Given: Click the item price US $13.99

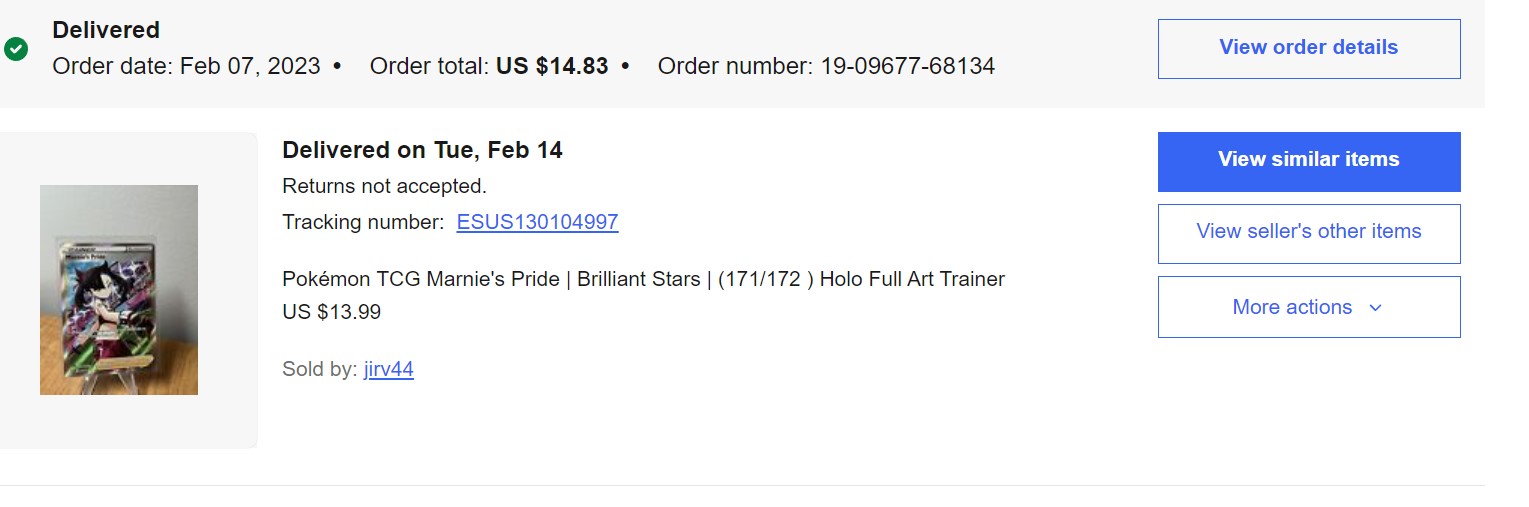Looking at the screenshot, I should coord(332,312).
